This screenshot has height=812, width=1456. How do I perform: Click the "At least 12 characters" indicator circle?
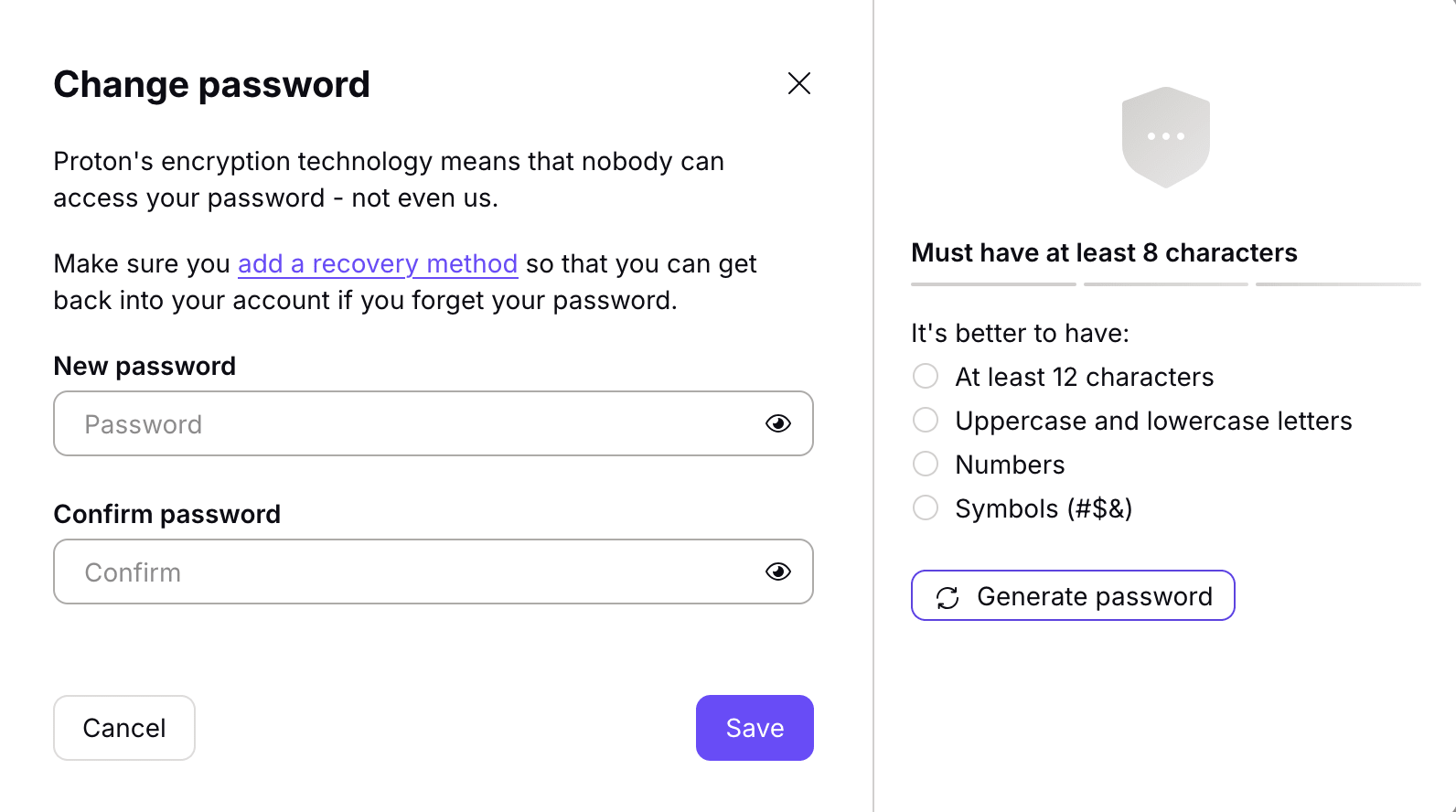926,376
